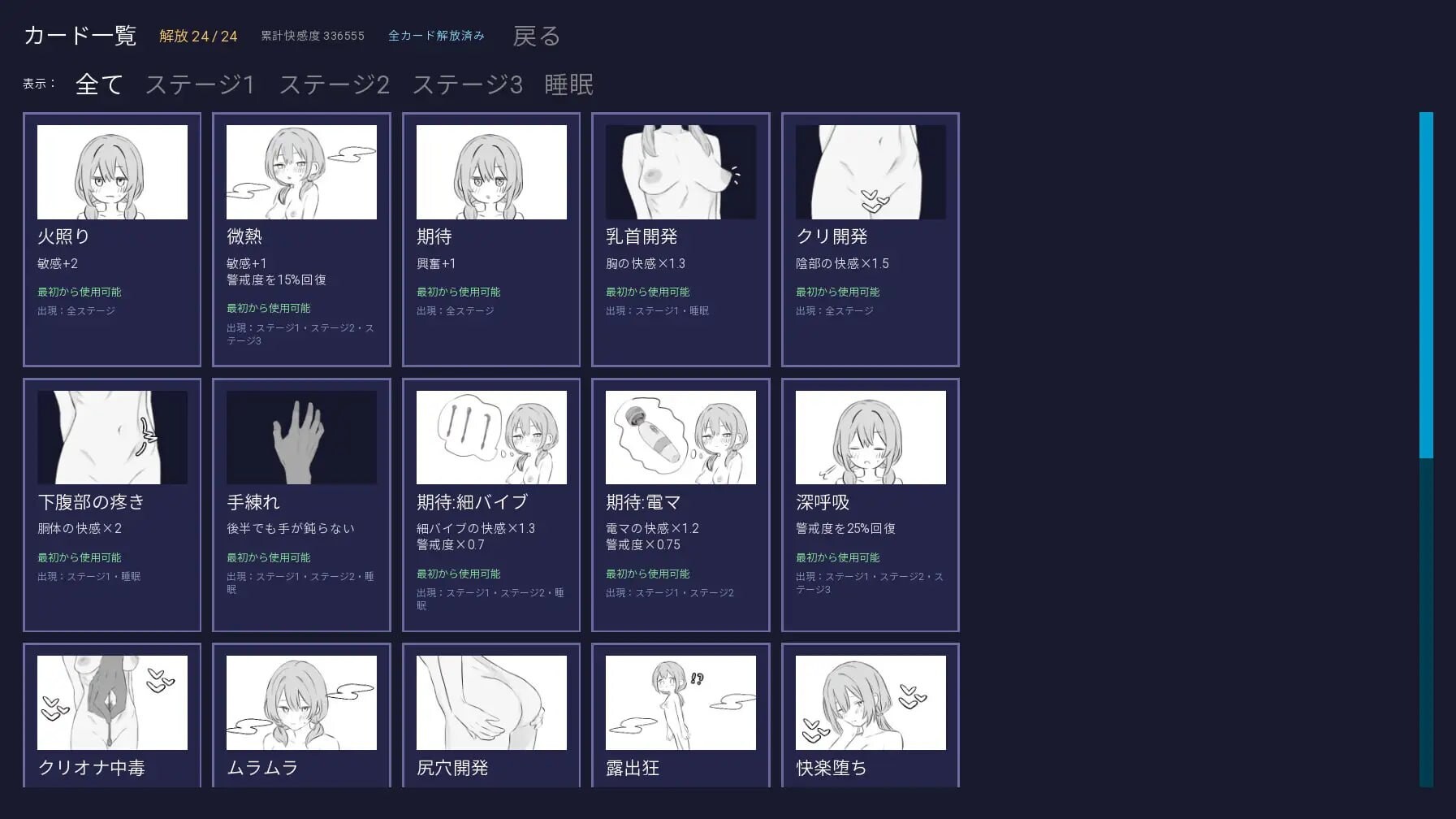This screenshot has width=1456, height=819.
Task: Click the vertical scrollbar thumb on the right
Action: [1426, 285]
